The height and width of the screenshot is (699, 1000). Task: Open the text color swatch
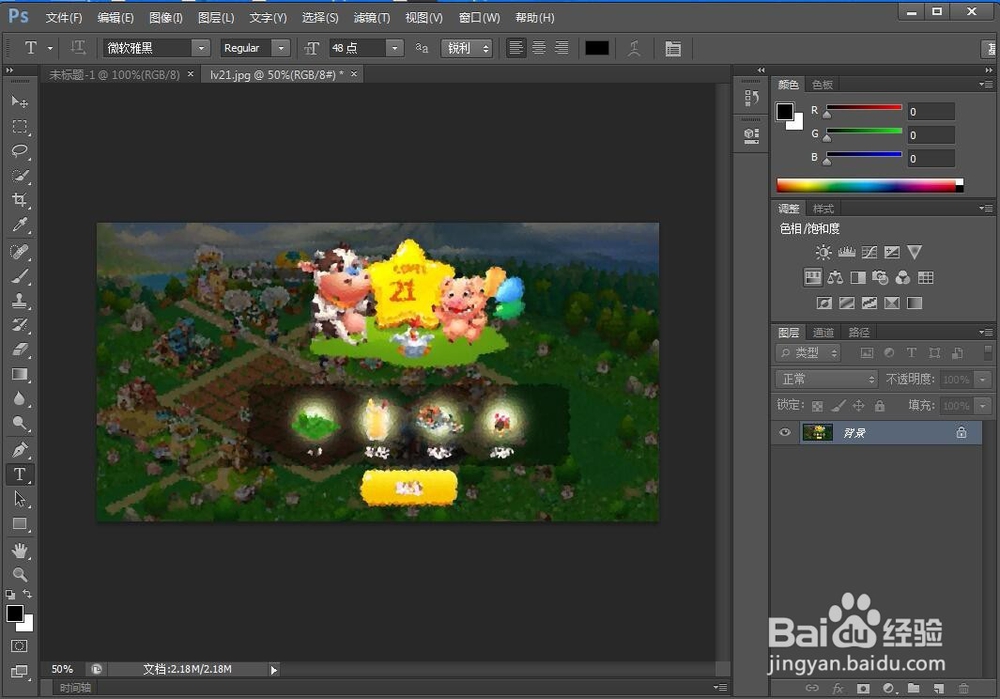[x=597, y=48]
